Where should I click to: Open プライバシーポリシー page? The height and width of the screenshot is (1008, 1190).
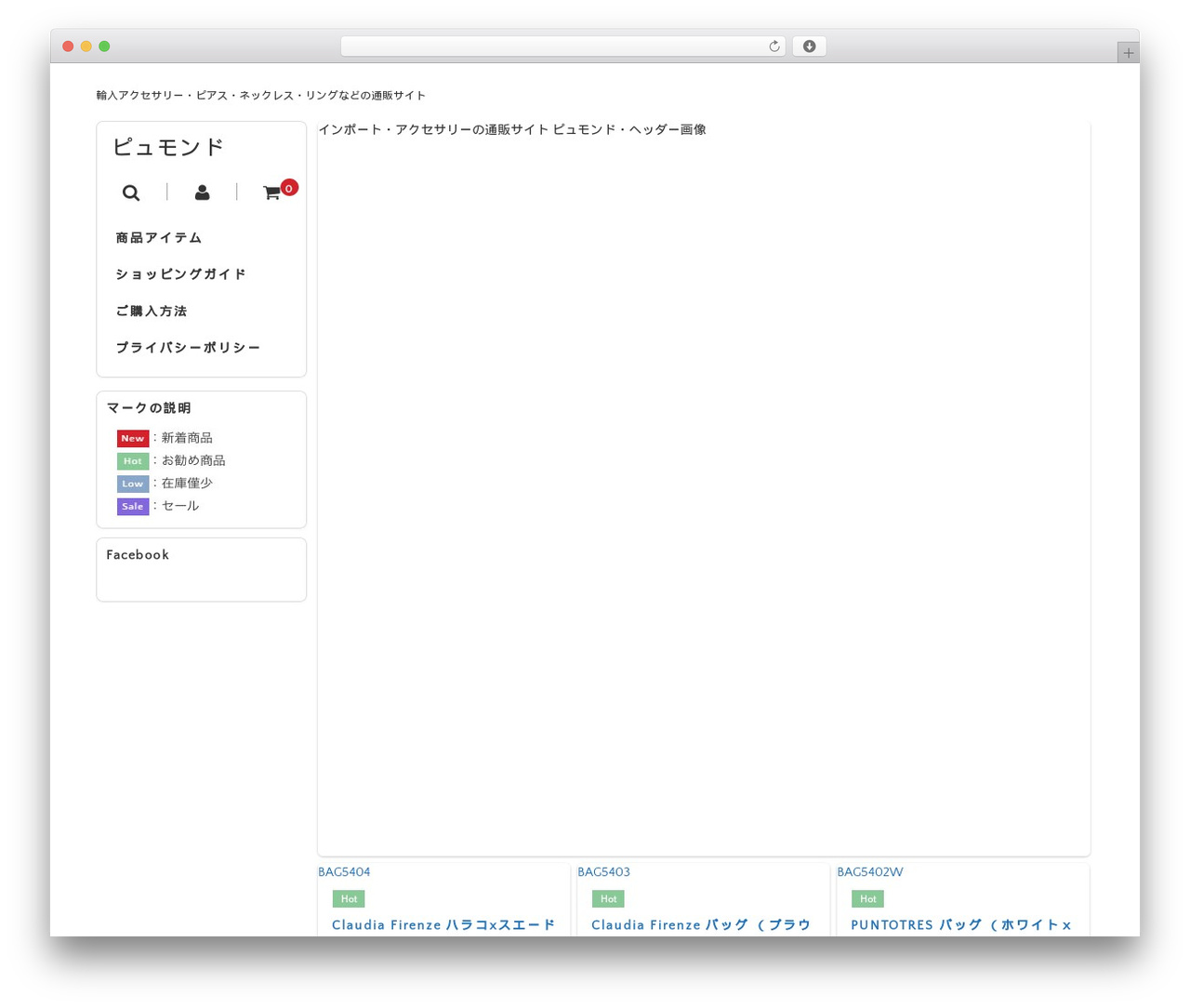point(188,348)
